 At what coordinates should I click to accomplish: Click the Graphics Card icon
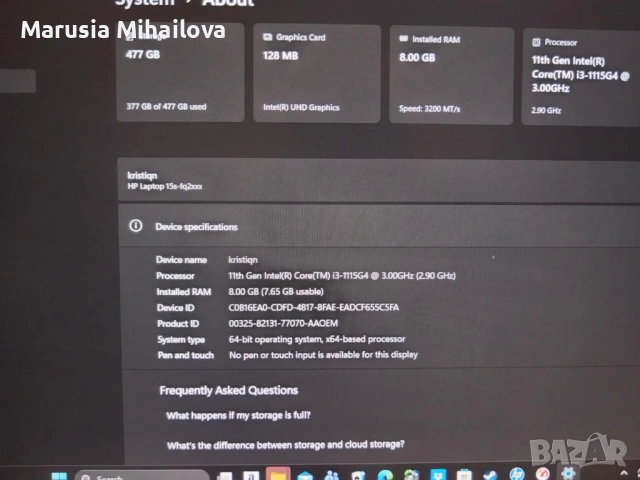[x=267, y=37]
